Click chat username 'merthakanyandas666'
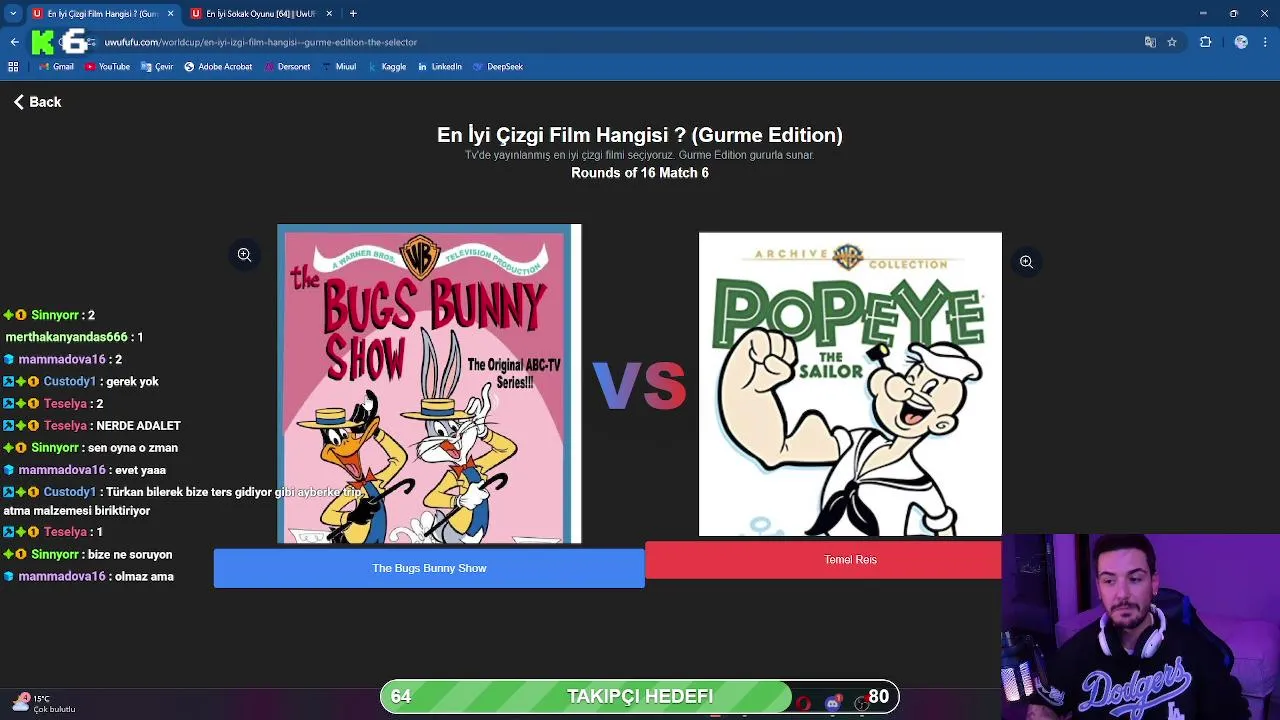 click(66, 337)
